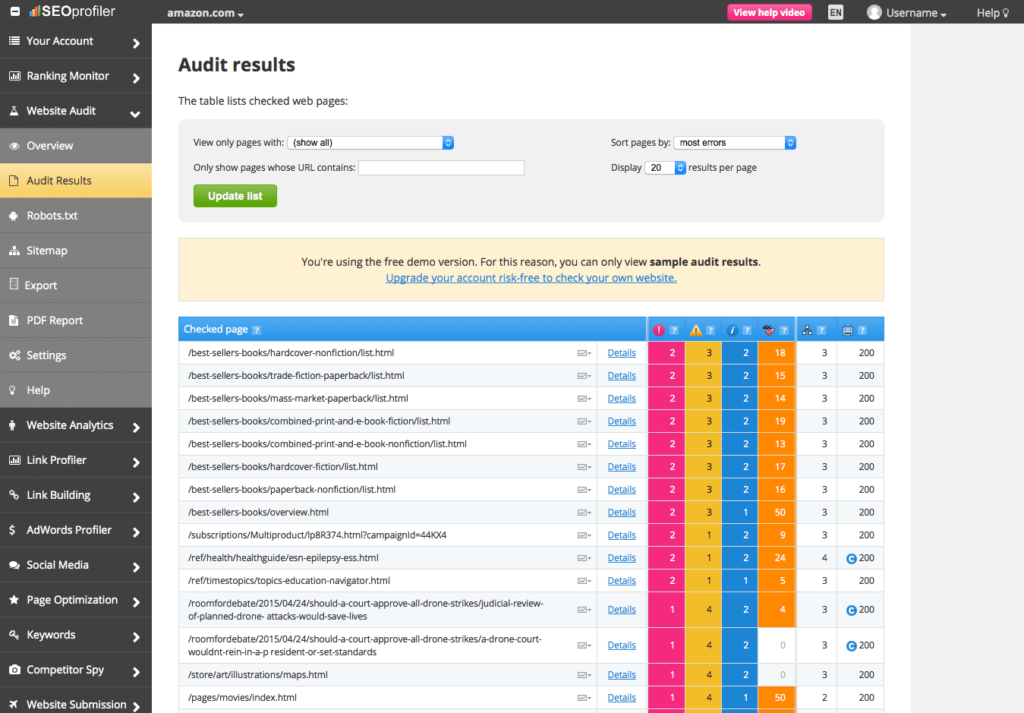Open help mark beside the errors icon
Viewport: 1024px width, 713px height.
point(674,330)
